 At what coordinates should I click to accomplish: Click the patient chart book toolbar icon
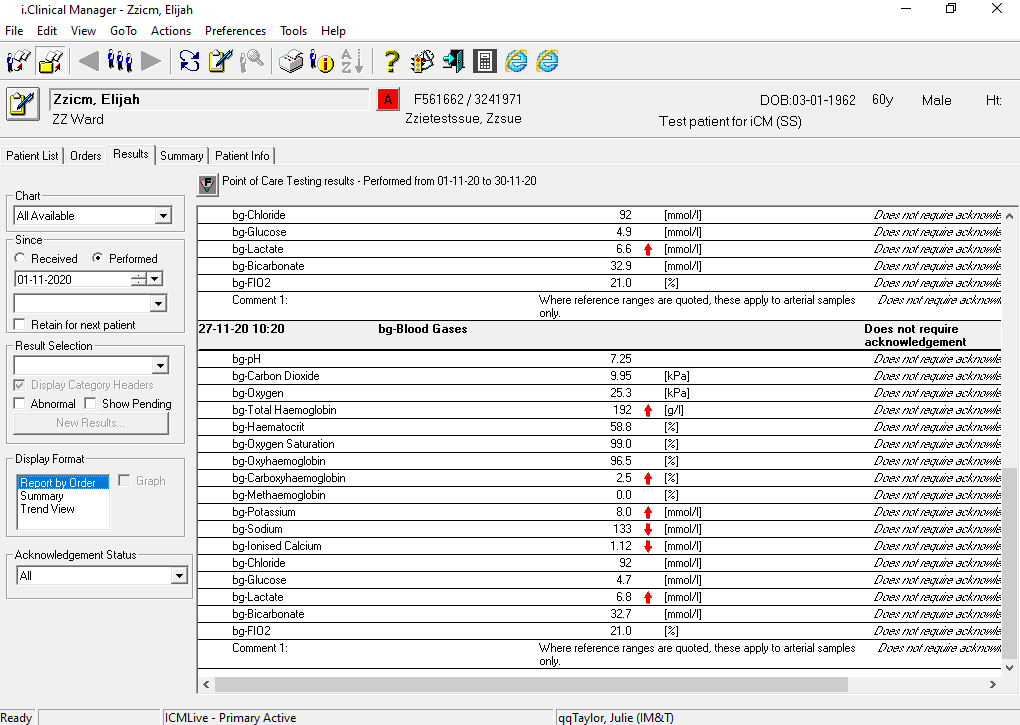click(19, 61)
